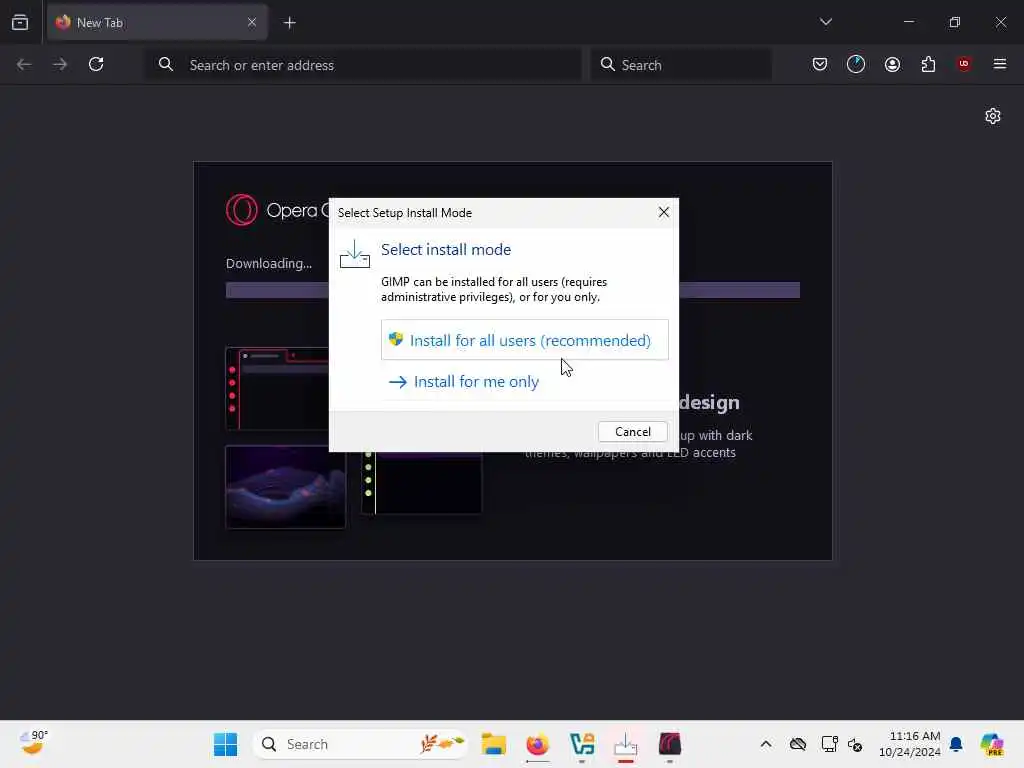This screenshot has width=1024, height=768.
Task: Cancel the GIMP setup dialog
Action: click(632, 432)
